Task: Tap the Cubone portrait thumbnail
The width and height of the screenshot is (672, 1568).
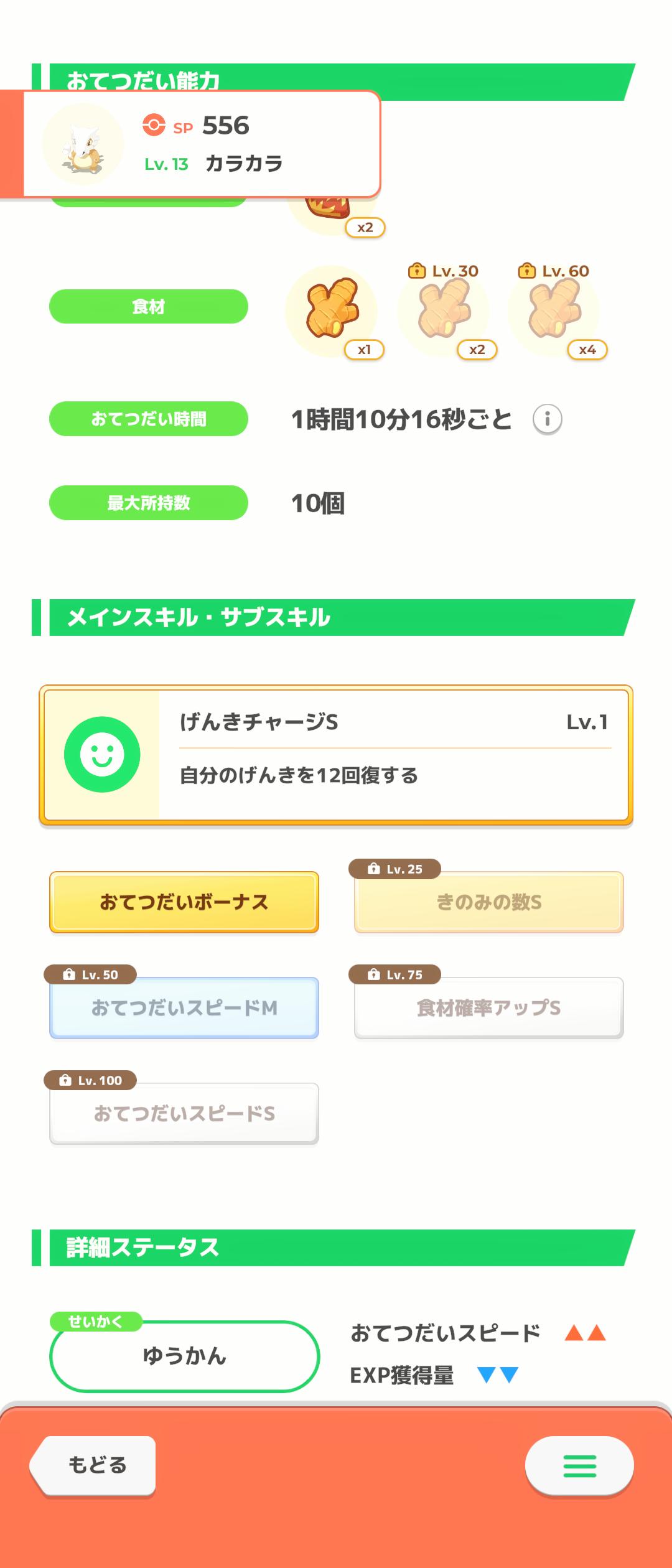Action: (83, 144)
